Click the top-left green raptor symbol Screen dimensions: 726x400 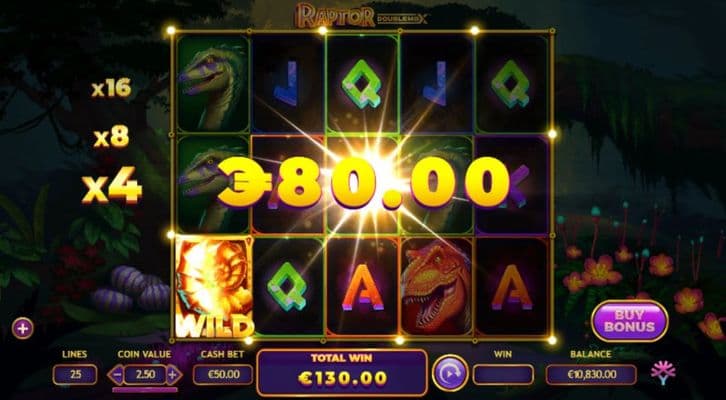pos(213,83)
